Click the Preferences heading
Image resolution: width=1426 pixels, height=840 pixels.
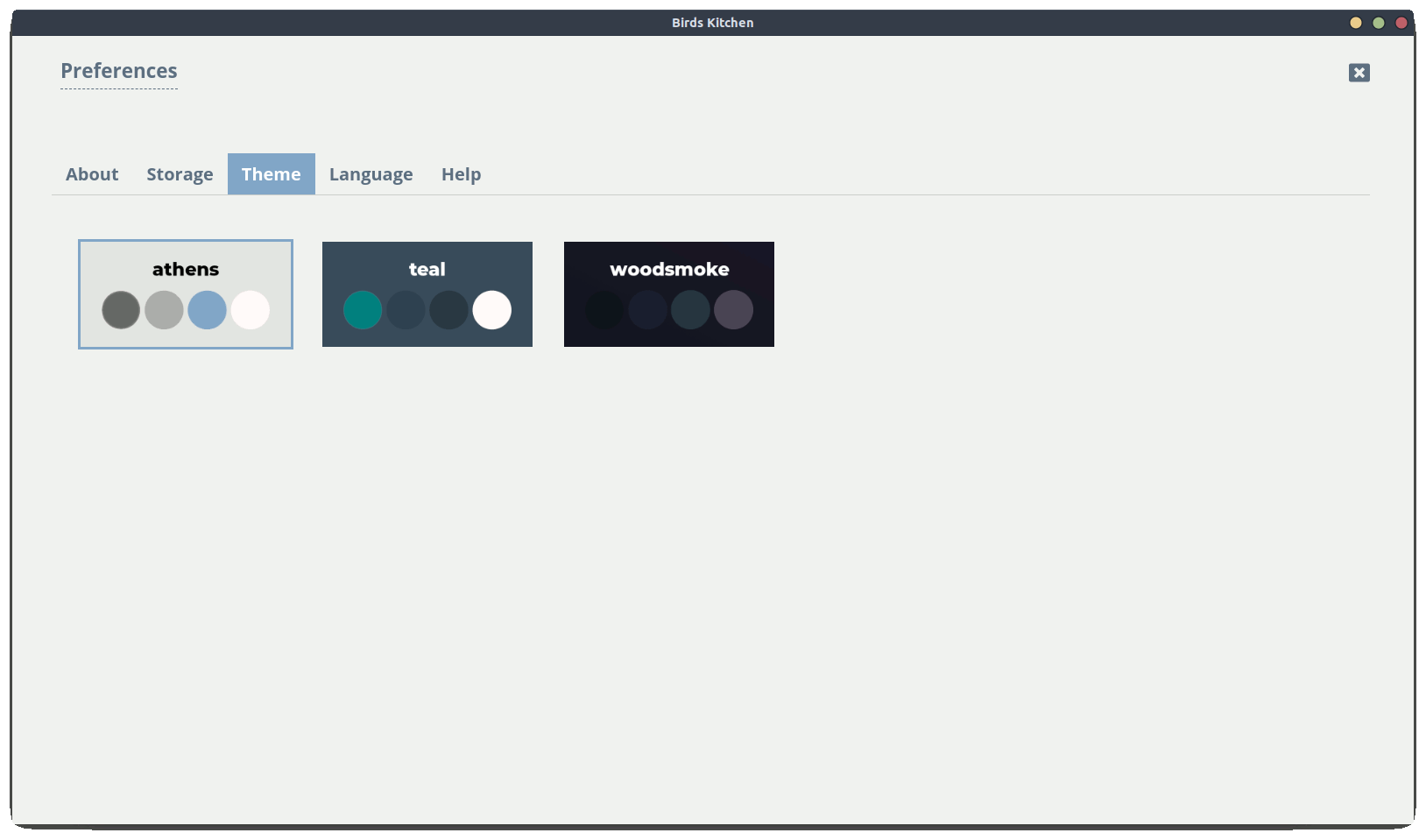click(x=119, y=71)
